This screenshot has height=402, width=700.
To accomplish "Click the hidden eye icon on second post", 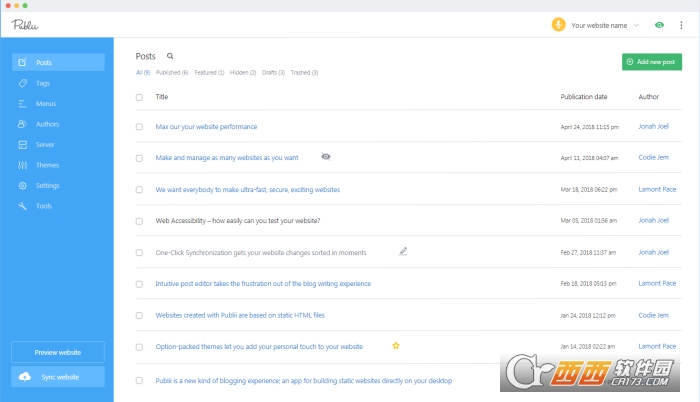I will click(x=326, y=157).
